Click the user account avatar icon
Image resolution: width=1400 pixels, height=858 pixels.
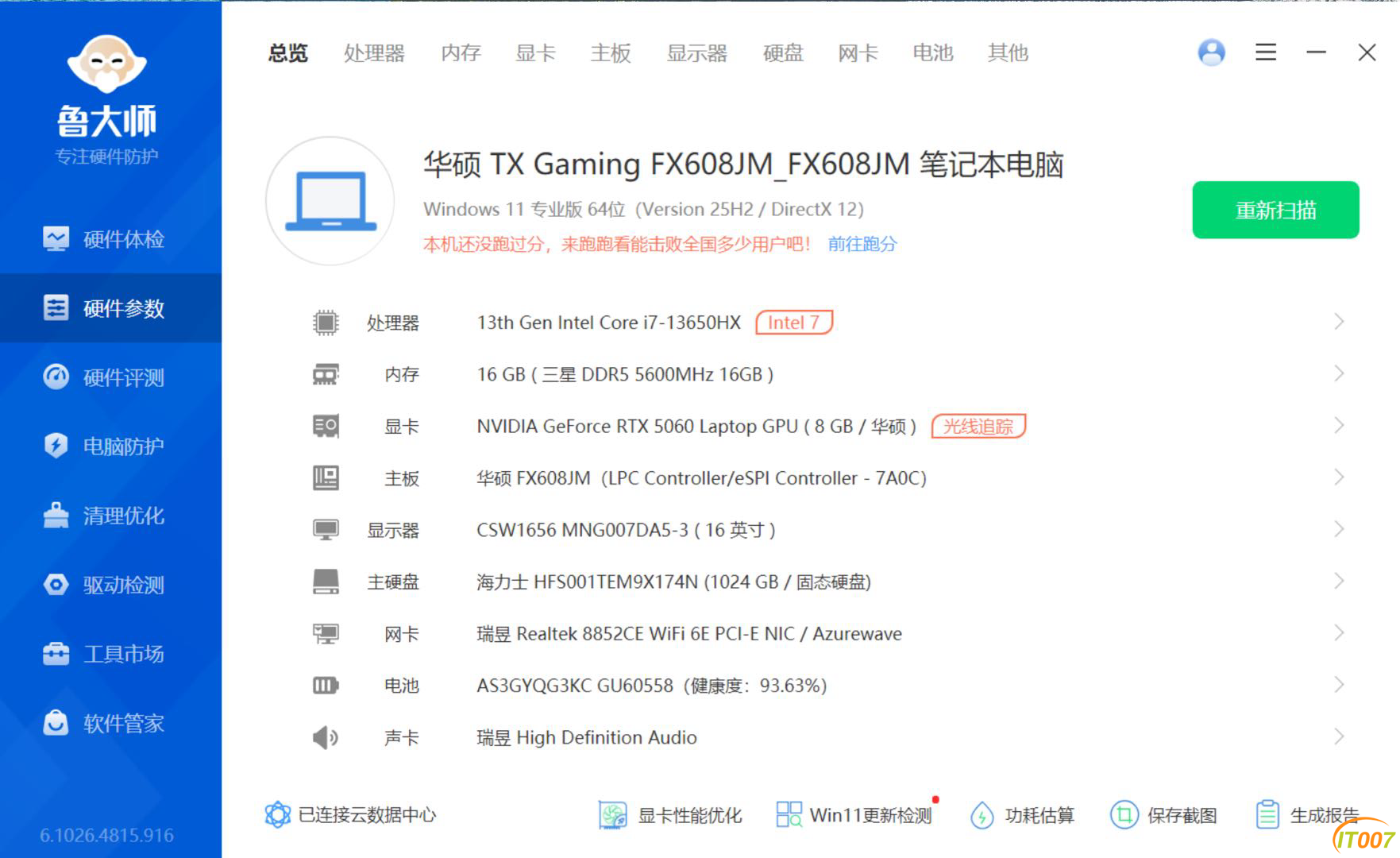[1211, 52]
